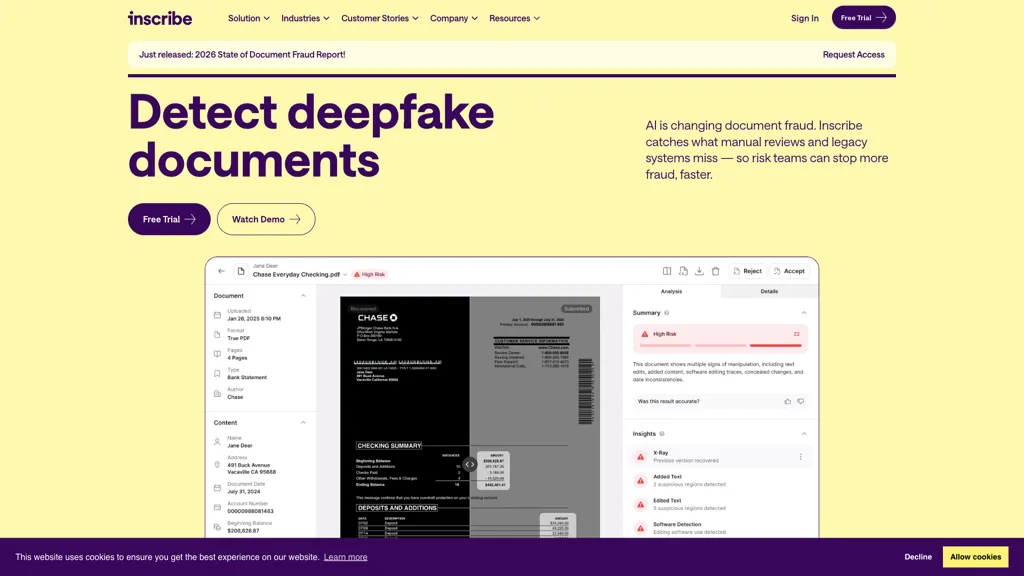The image size is (1024, 576).
Task: Give thumbs down for result accuracy
Action: (801, 402)
